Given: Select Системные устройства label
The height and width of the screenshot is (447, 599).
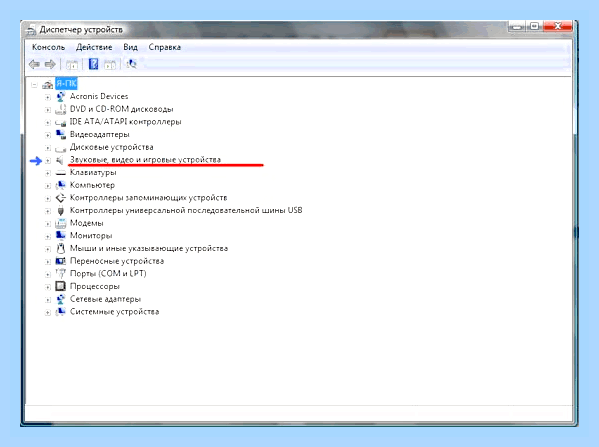Looking at the screenshot, I should coord(114,311).
